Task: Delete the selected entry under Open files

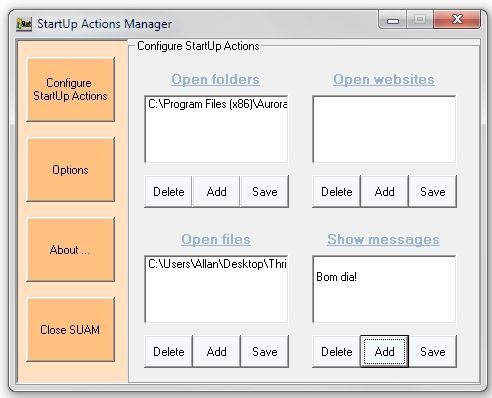Action: tap(168, 352)
